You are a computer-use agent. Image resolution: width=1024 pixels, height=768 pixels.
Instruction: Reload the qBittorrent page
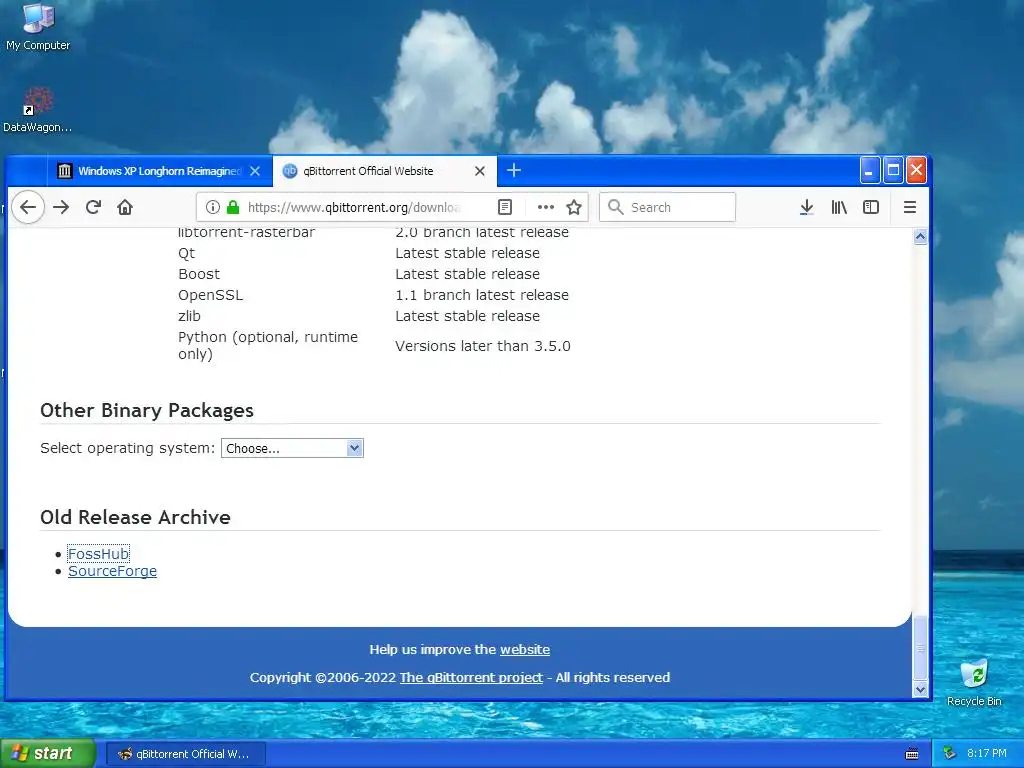pos(93,207)
